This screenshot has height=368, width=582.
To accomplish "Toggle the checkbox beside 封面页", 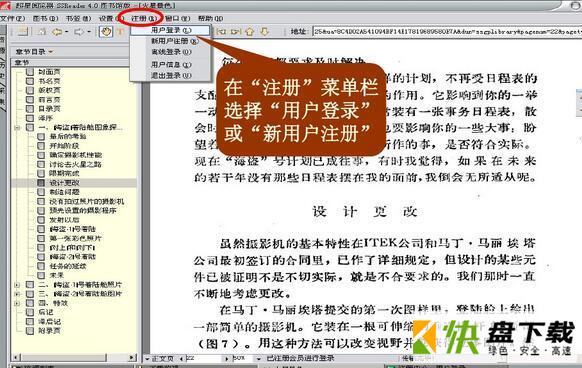I will pyautogui.click(x=30, y=72).
